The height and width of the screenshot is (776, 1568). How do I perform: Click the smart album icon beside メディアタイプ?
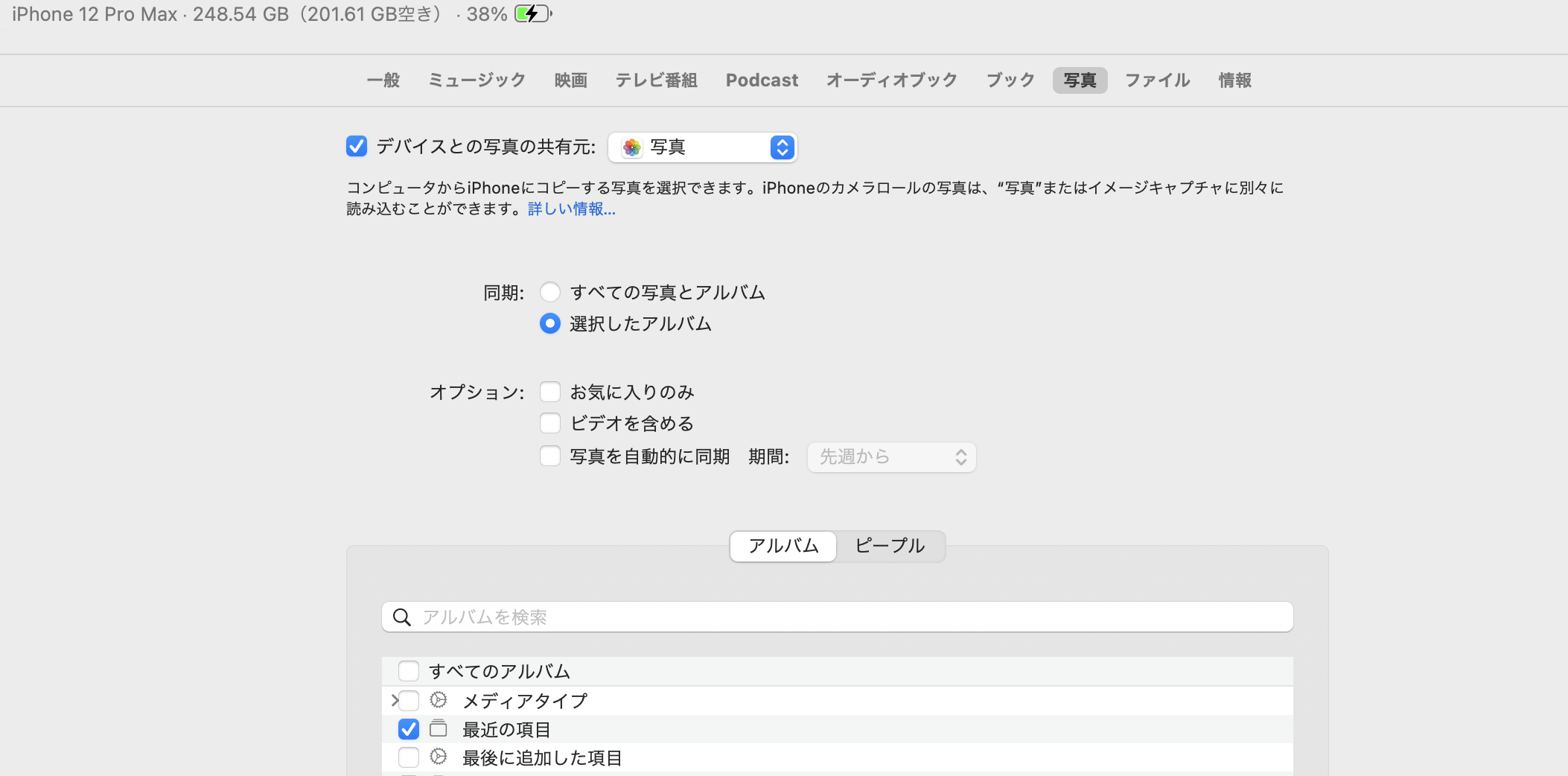[439, 700]
